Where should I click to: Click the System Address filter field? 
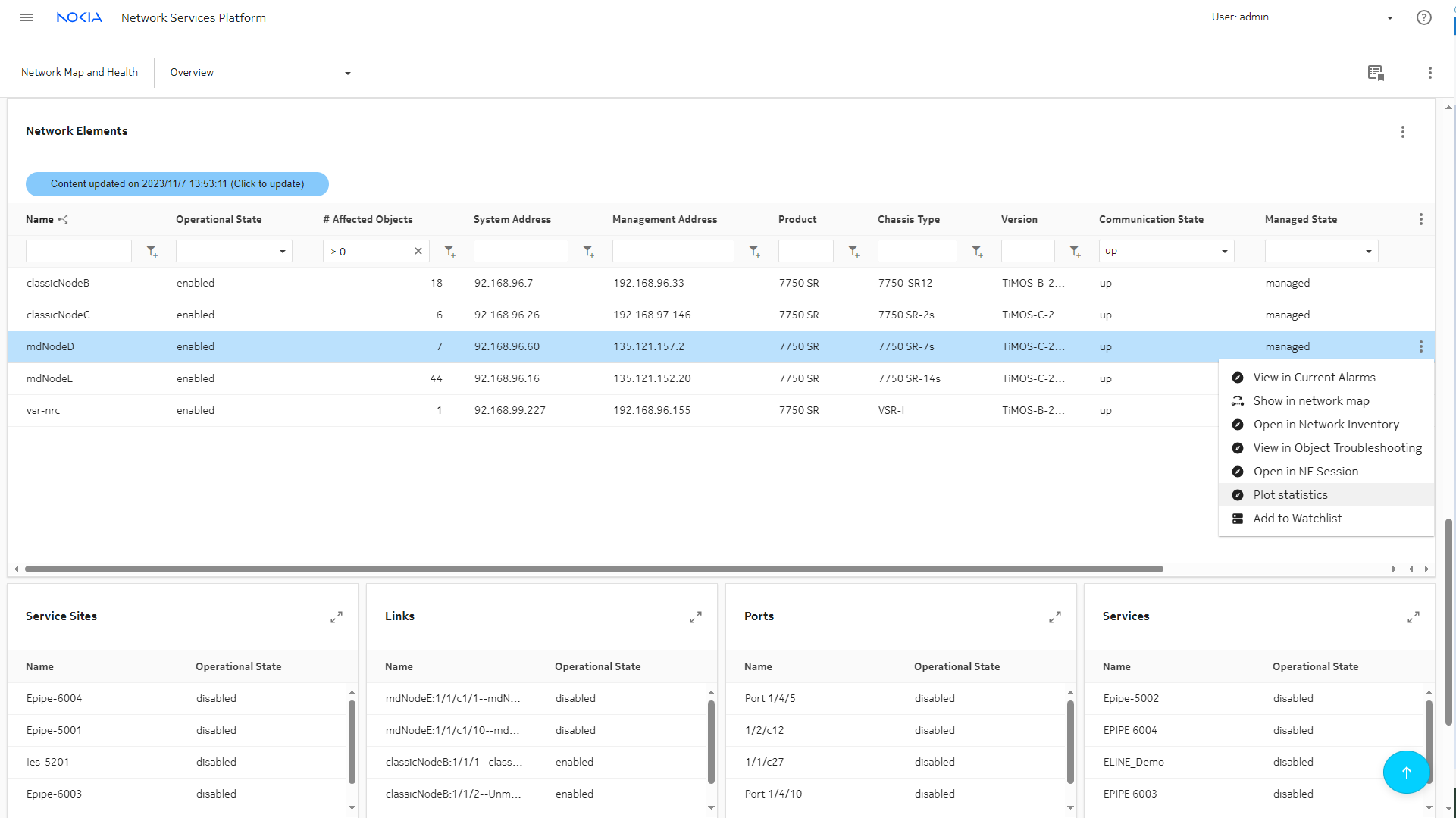coord(521,251)
